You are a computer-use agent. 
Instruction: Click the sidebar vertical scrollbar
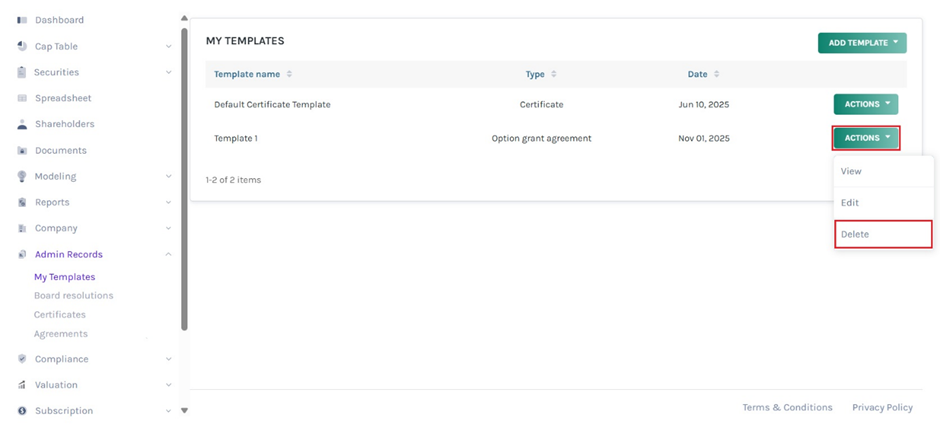[x=184, y=180]
